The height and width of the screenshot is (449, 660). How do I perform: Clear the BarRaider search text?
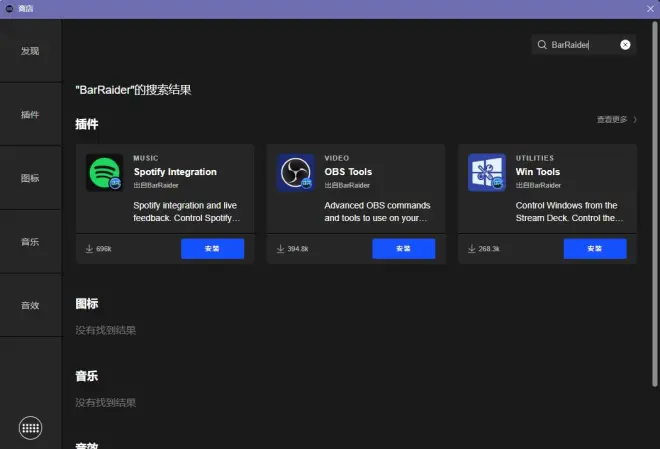(625, 45)
